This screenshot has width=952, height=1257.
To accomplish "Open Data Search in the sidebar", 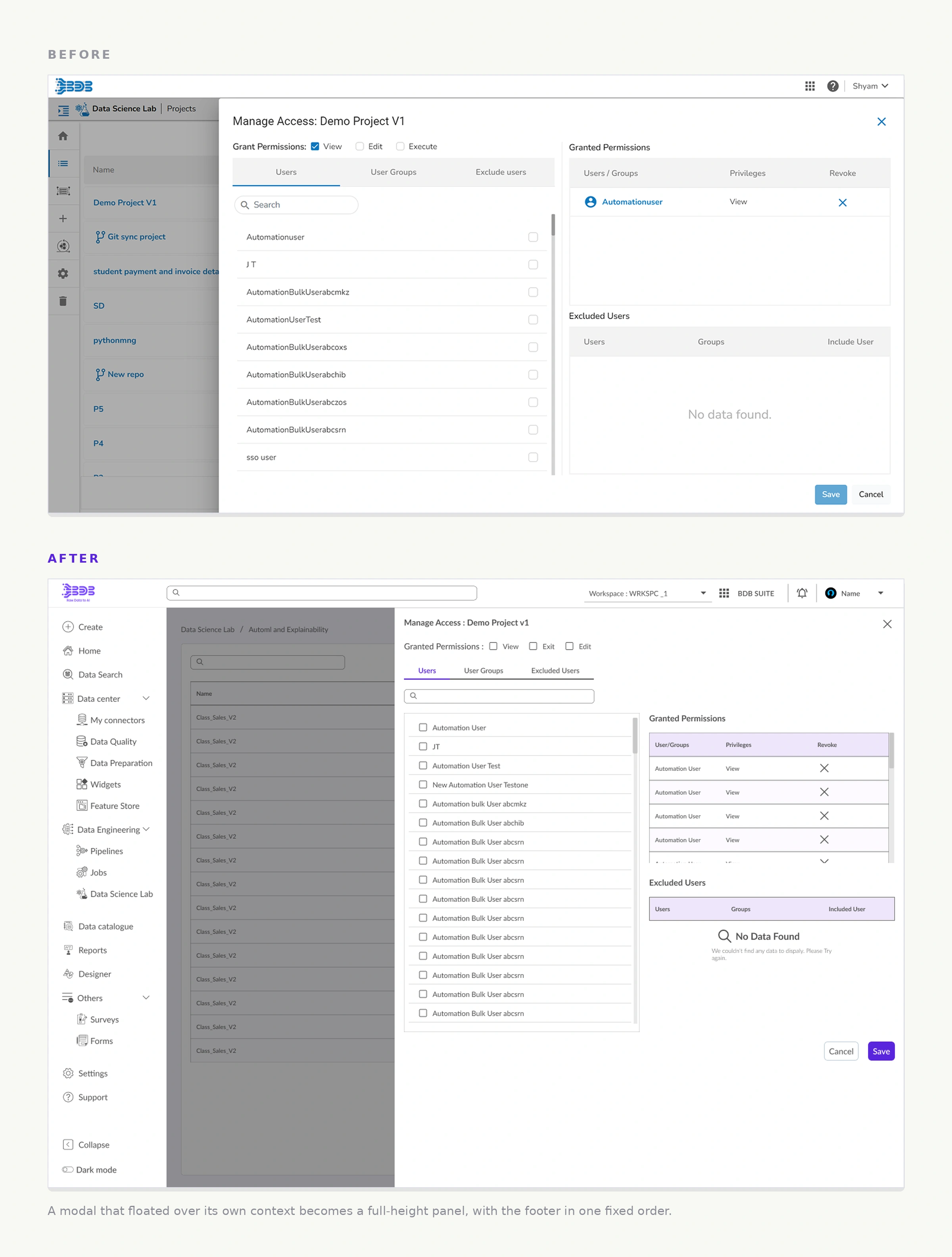I will point(100,675).
